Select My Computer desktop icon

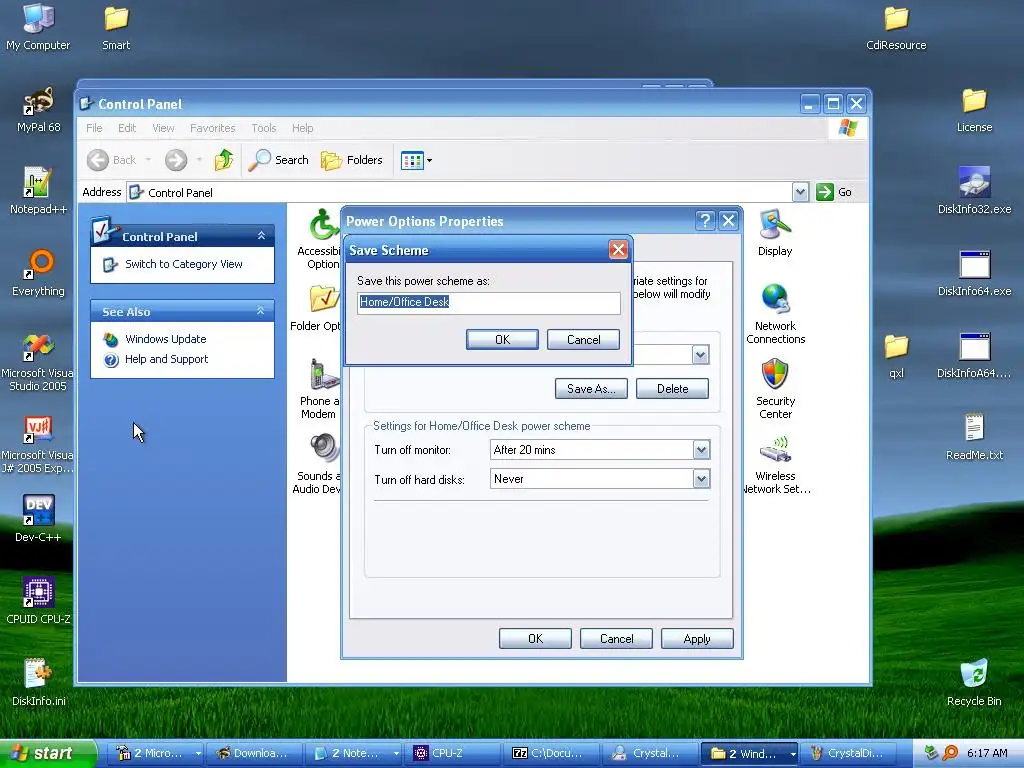pos(38,27)
